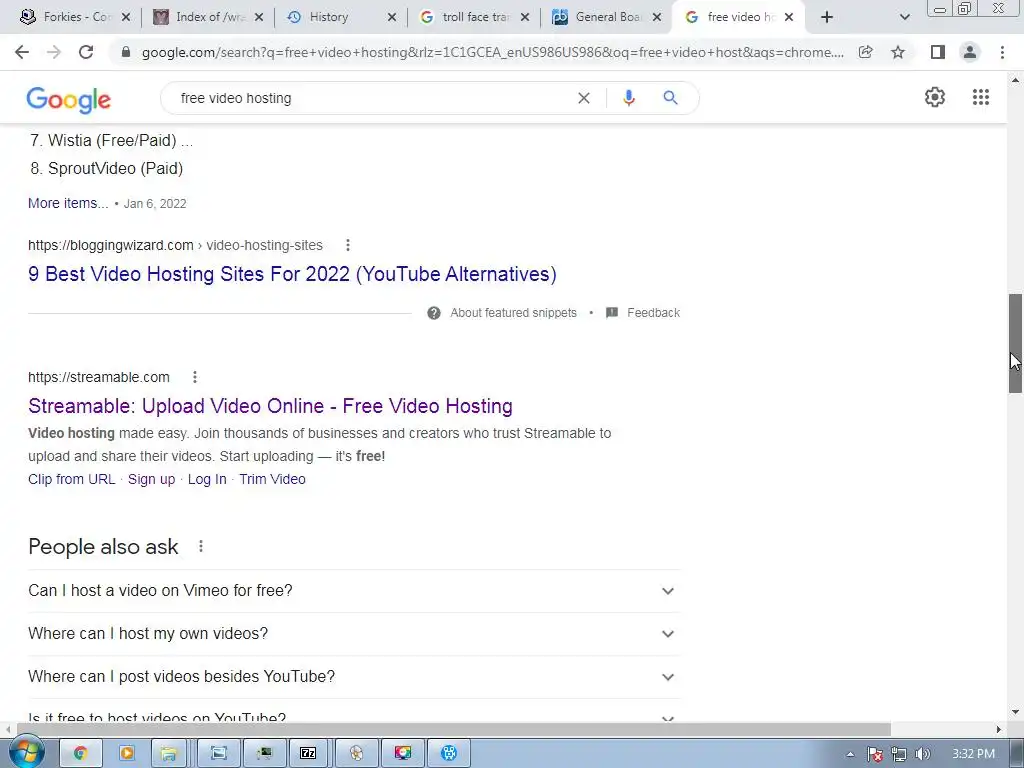The width and height of the screenshot is (1024, 768).
Task: View site information lock icon
Action: coord(127,52)
